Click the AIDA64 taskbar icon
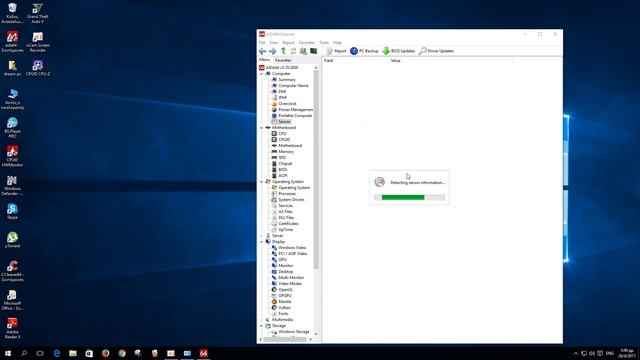640x360 pixels. pos(203,353)
